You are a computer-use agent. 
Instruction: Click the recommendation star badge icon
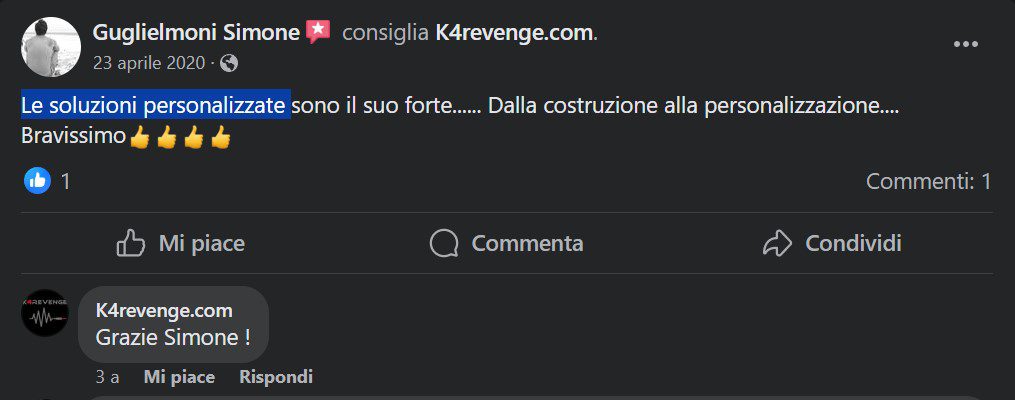tap(318, 32)
